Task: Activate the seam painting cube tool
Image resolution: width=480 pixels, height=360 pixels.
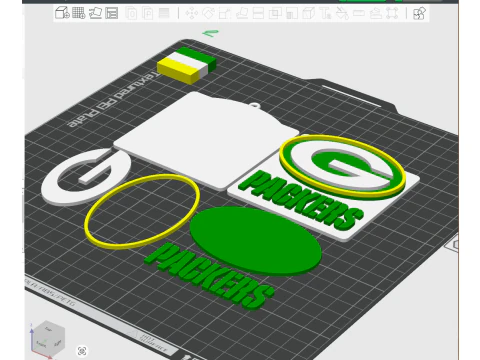Action: pos(309,14)
